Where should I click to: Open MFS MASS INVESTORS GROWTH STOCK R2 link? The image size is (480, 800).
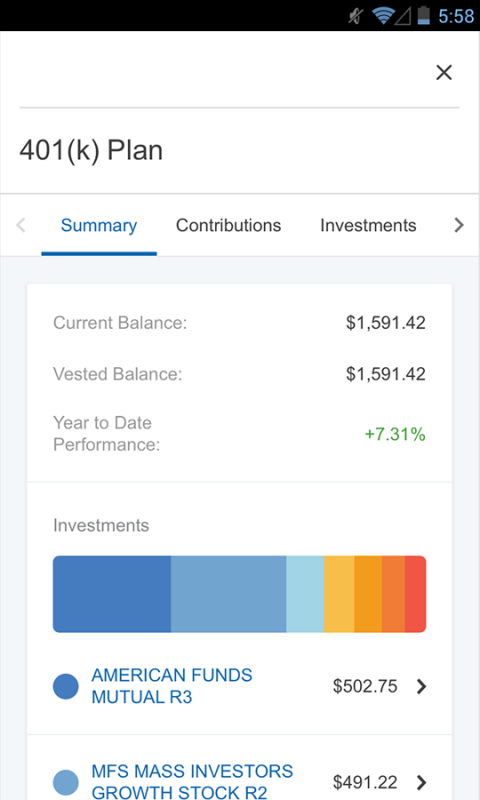point(192,781)
